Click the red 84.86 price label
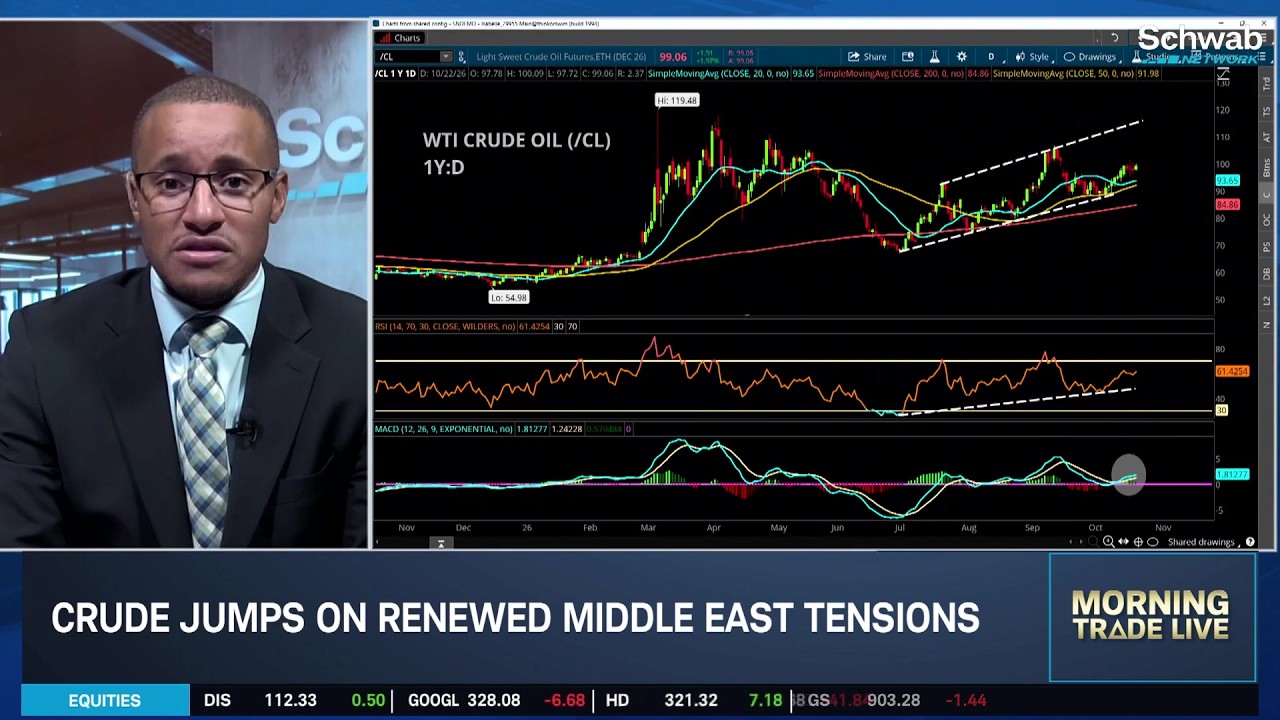This screenshot has width=1280, height=720. (x=1227, y=205)
